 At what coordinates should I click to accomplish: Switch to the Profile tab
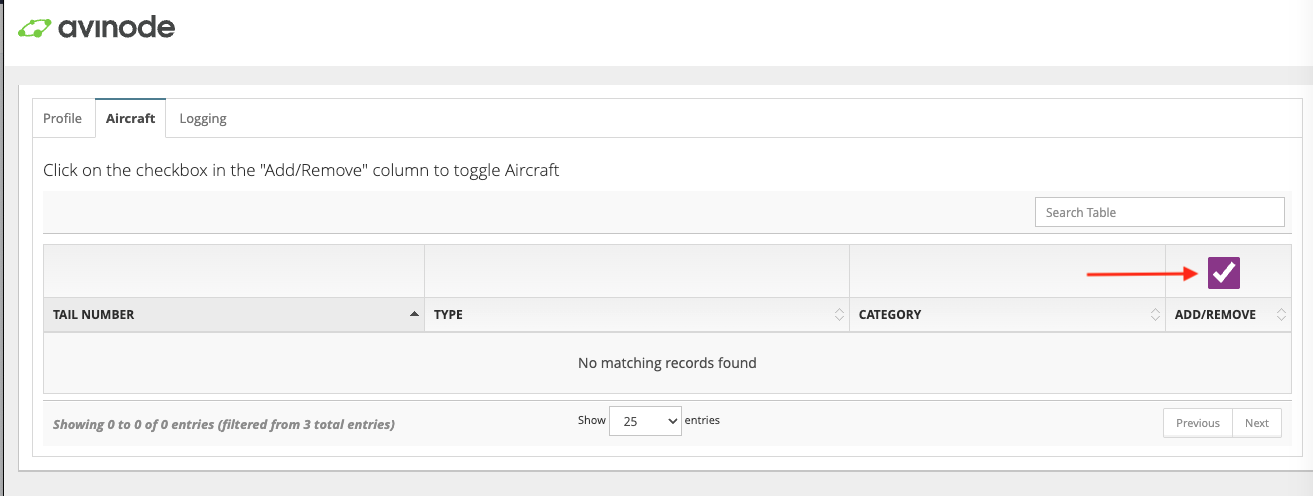[63, 118]
